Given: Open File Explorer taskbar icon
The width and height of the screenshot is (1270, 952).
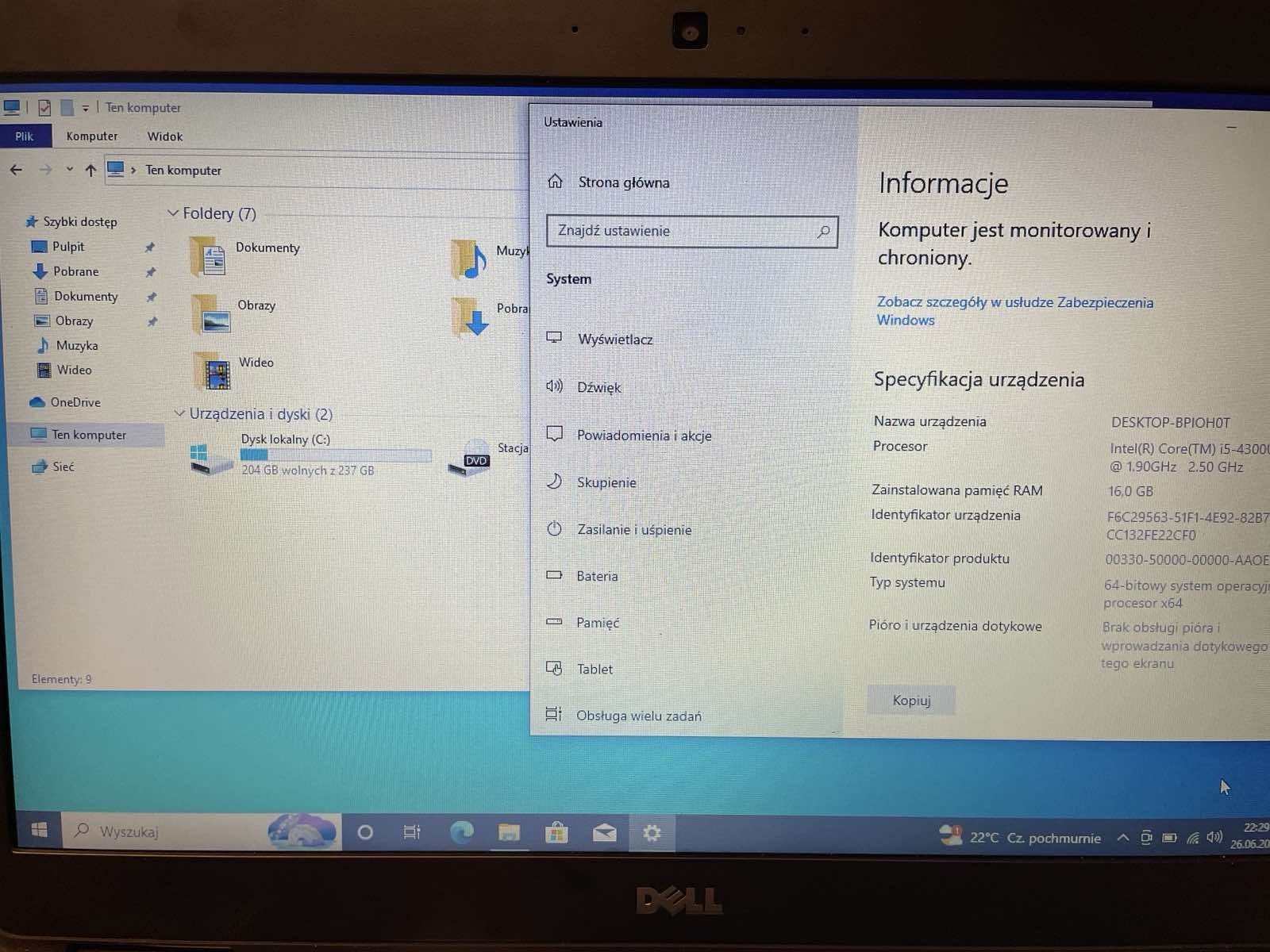Looking at the screenshot, I should click(x=509, y=832).
